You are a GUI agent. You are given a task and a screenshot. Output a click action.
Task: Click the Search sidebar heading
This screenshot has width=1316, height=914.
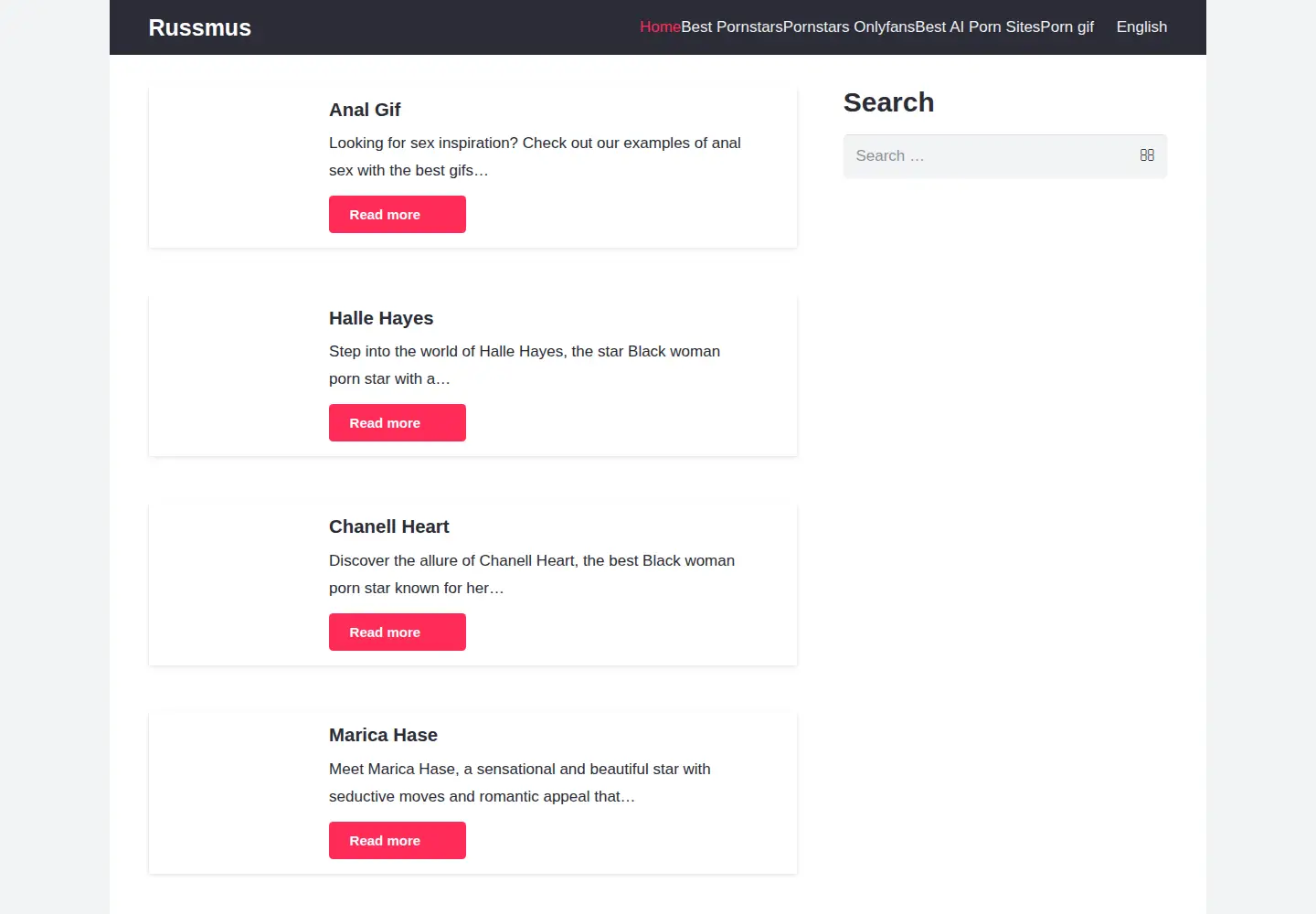[x=888, y=102]
